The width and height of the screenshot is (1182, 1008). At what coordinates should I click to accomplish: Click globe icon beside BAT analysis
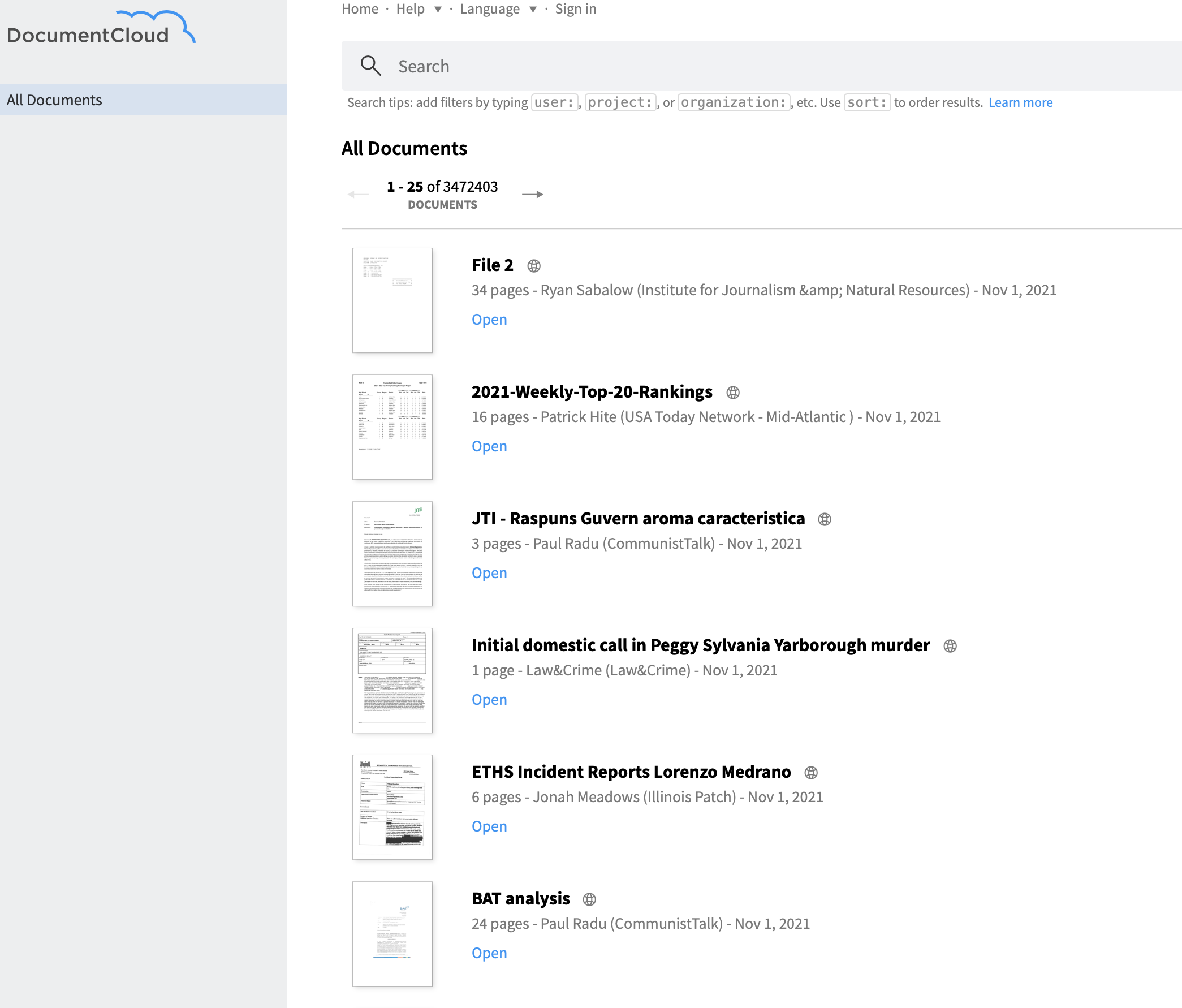[589, 899]
